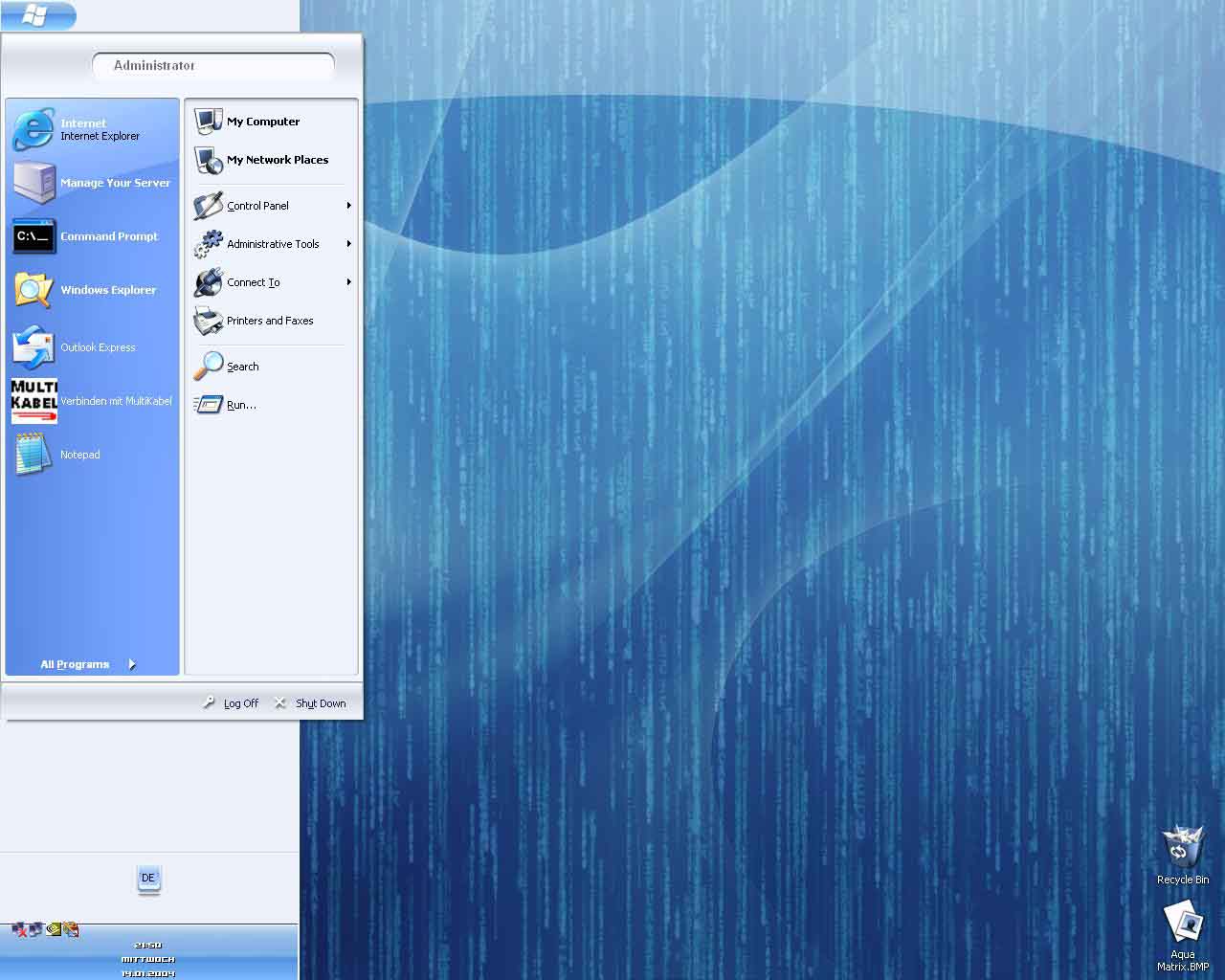Open Internet Explorer from the Start menu
Viewport: 1225px width, 980px height.
tap(93, 129)
